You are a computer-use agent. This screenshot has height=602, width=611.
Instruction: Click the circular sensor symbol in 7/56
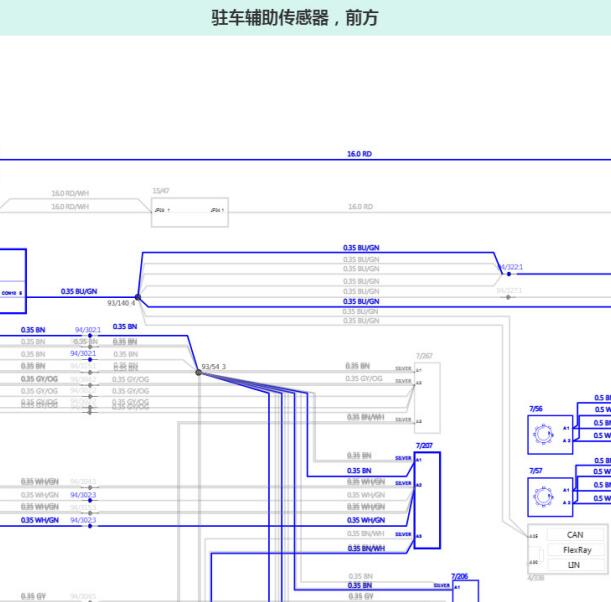coord(543,434)
